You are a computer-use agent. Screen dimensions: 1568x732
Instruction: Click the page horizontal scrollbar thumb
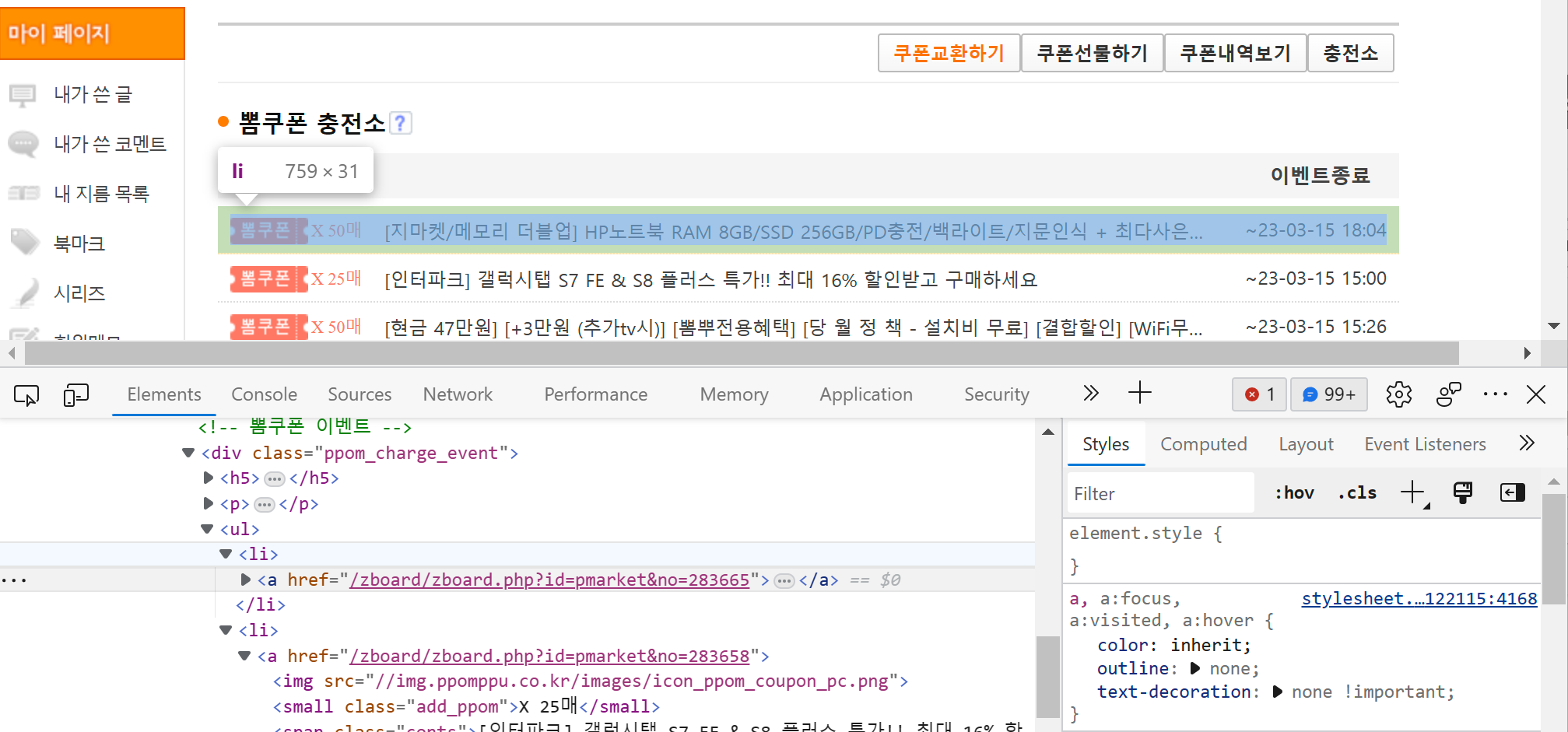[742, 353]
